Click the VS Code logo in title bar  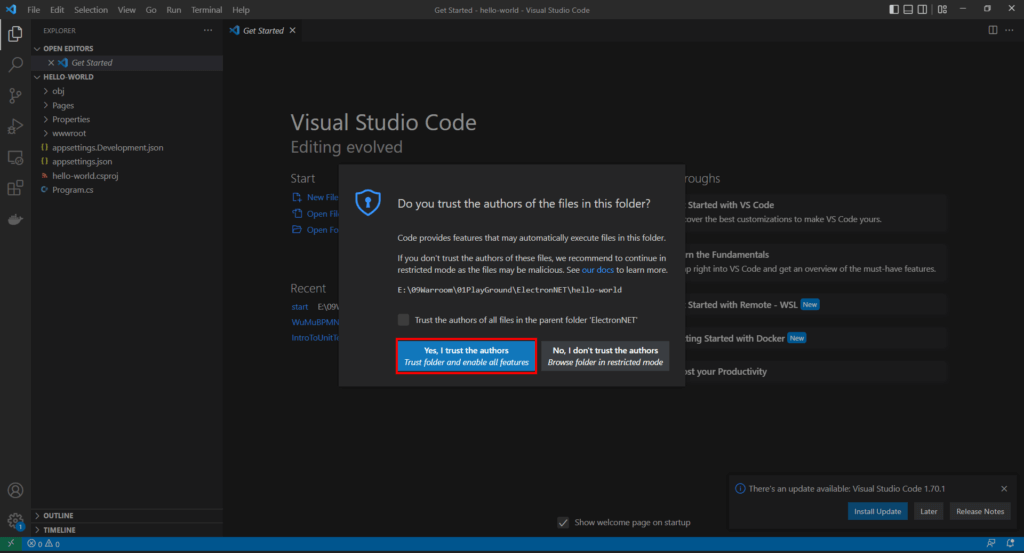tap(11, 10)
